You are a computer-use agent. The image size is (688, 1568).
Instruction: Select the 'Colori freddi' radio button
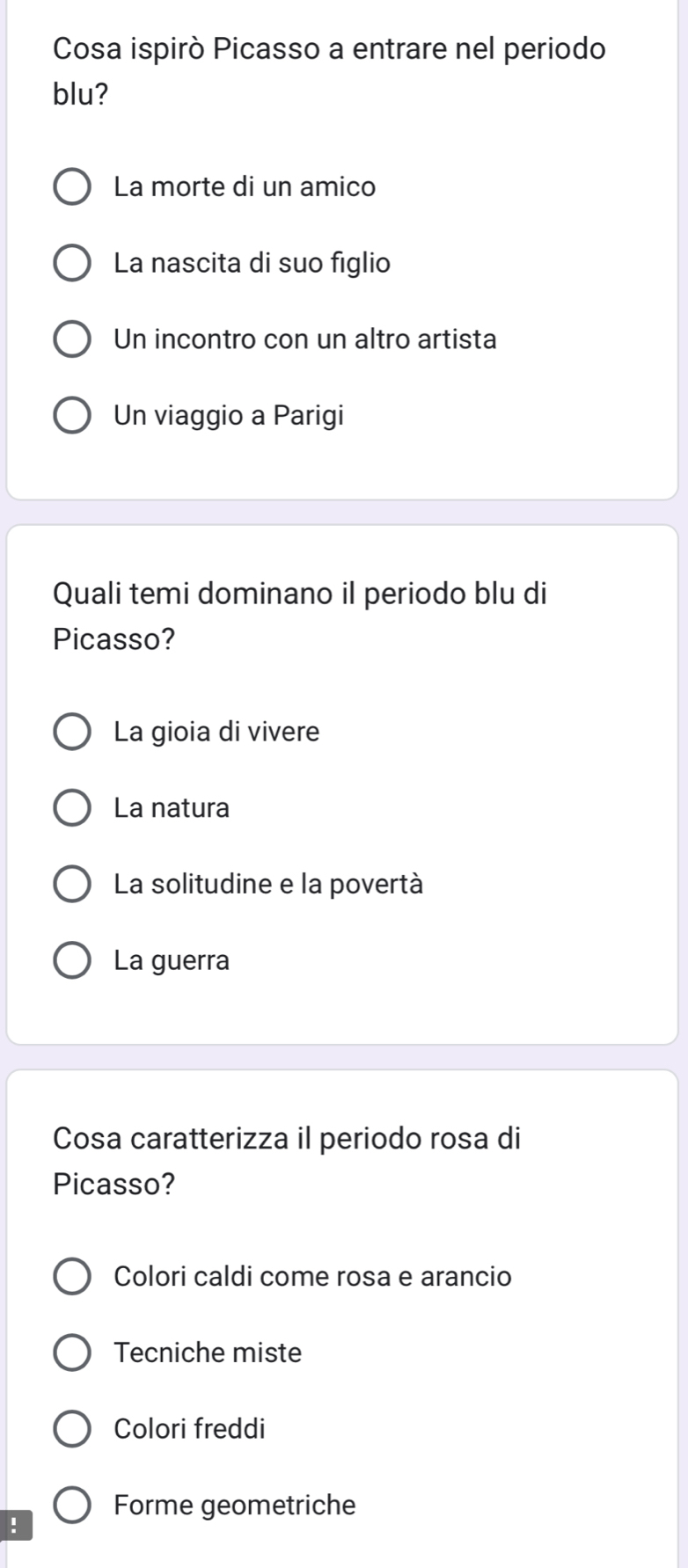pos(72,1429)
